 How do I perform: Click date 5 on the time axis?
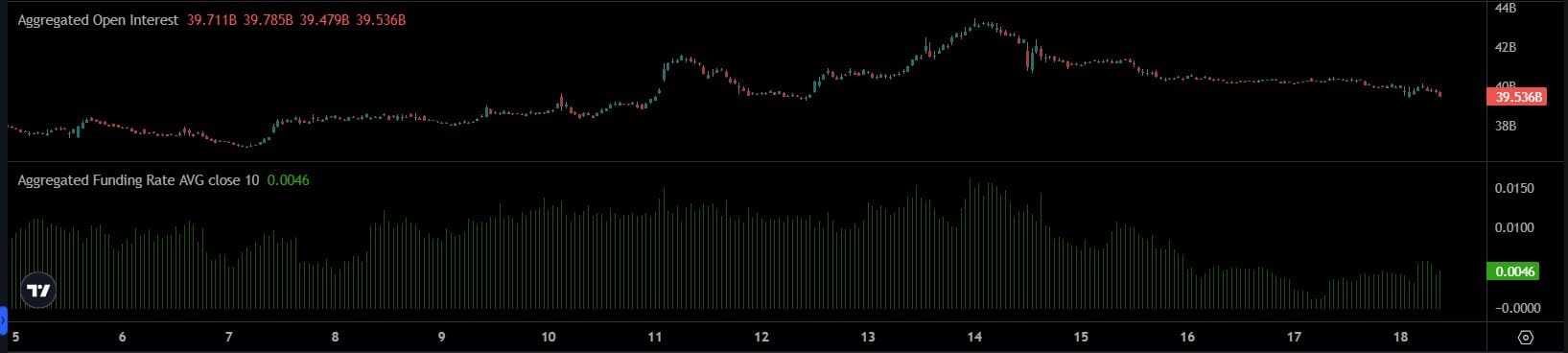pos(15,337)
